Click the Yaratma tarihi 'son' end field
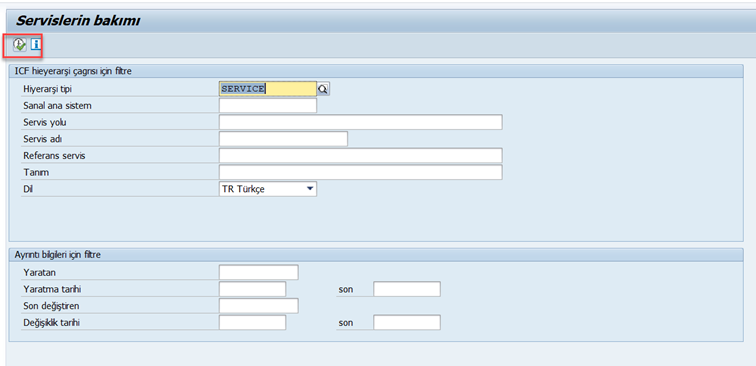The image size is (756, 366). pyautogui.click(x=407, y=289)
